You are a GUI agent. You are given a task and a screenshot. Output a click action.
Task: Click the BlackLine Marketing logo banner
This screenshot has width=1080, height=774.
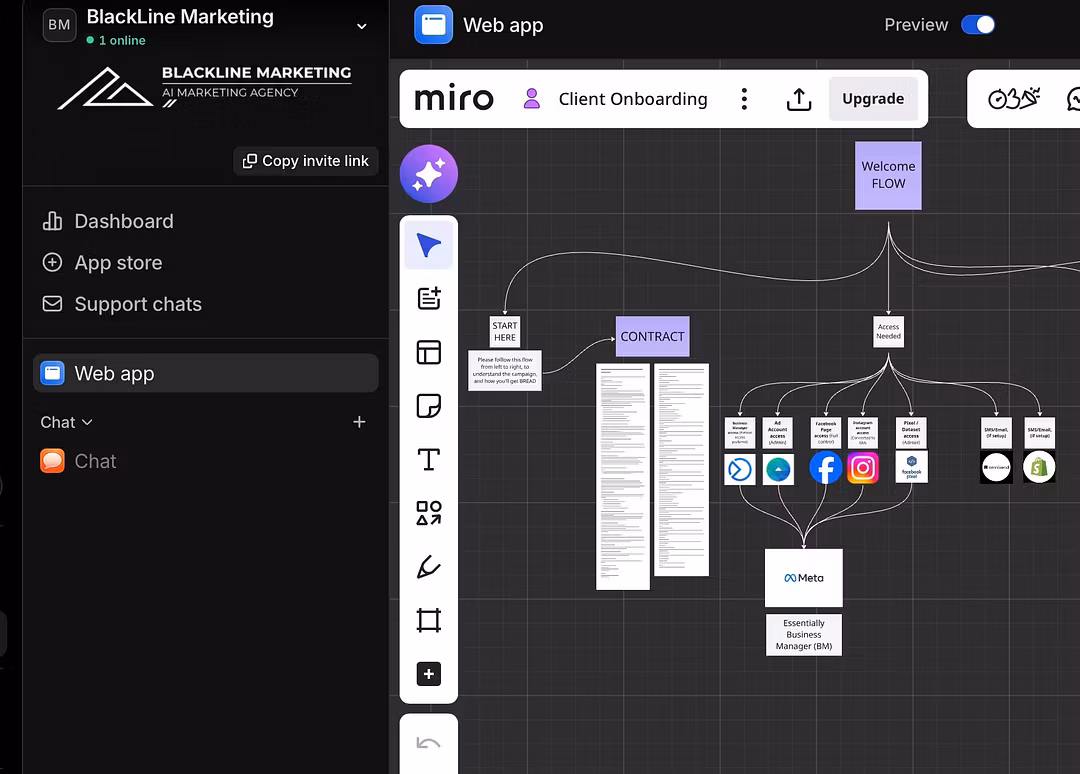[205, 87]
